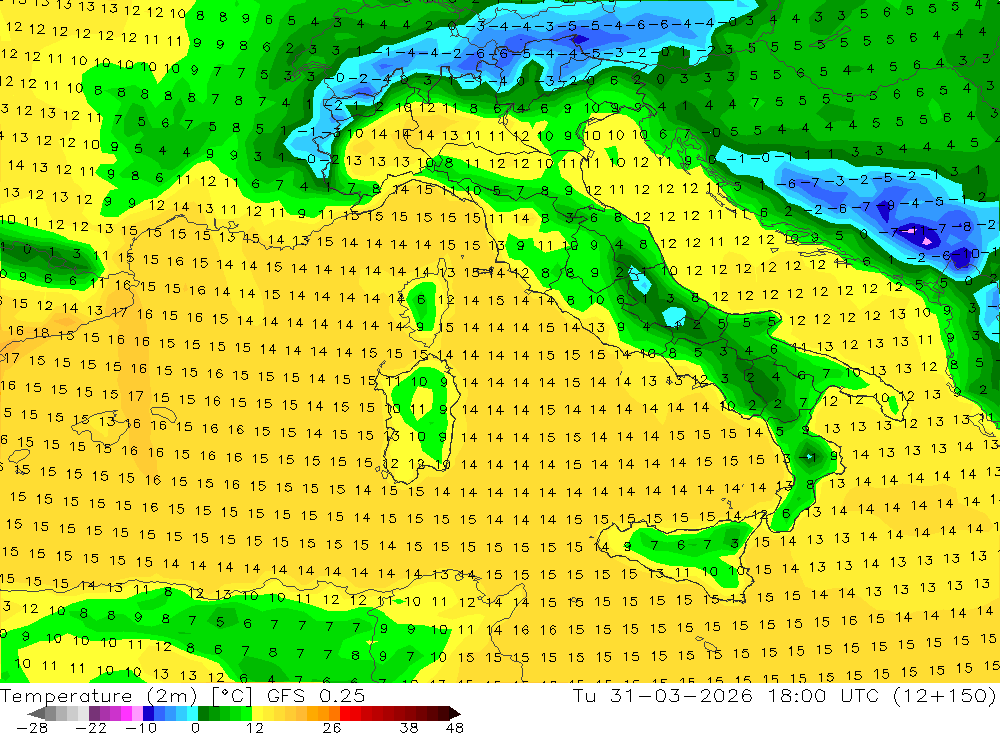Select the dark green swatch right of the 0 mark
The image size is (1000, 733).
[203, 713]
